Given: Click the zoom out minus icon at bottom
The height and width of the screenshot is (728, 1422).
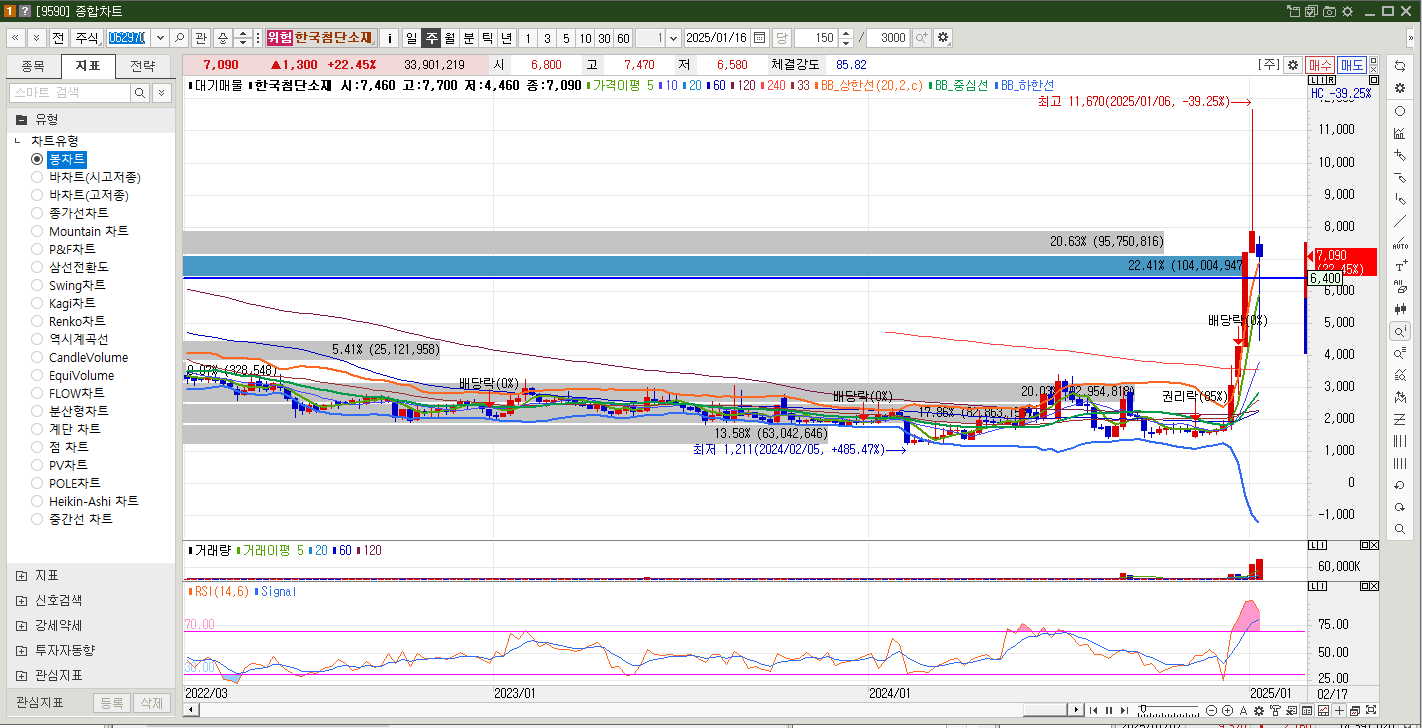Looking at the screenshot, I should (x=1211, y=710).
